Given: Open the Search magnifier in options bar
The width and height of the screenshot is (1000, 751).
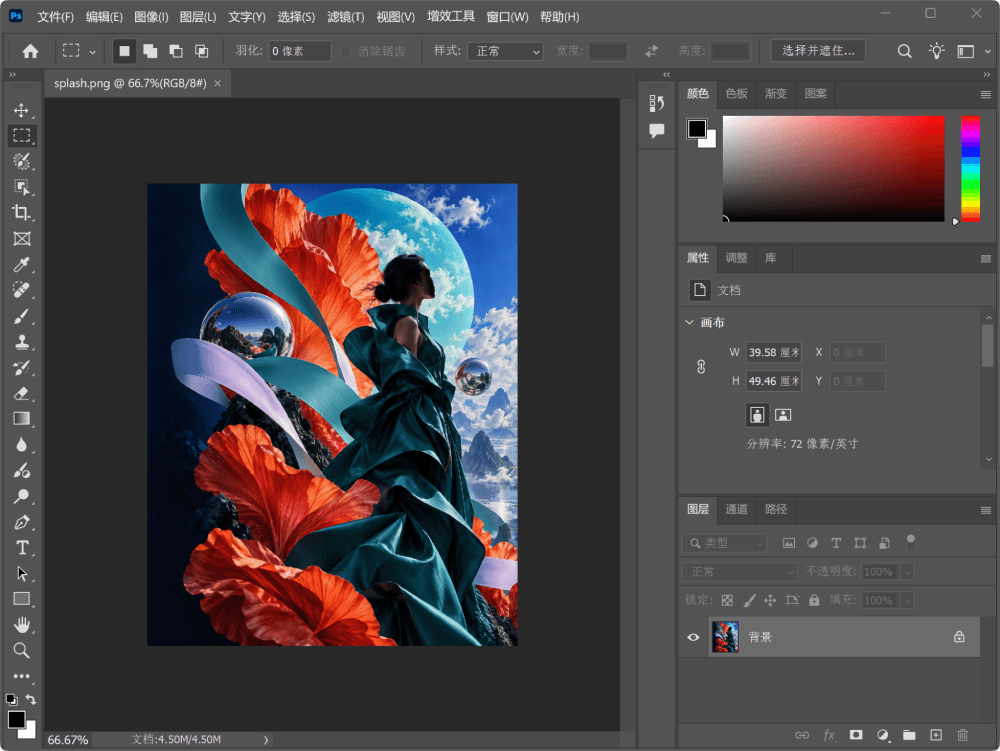Looking at the screenshot, I should (x=904, y=51).
